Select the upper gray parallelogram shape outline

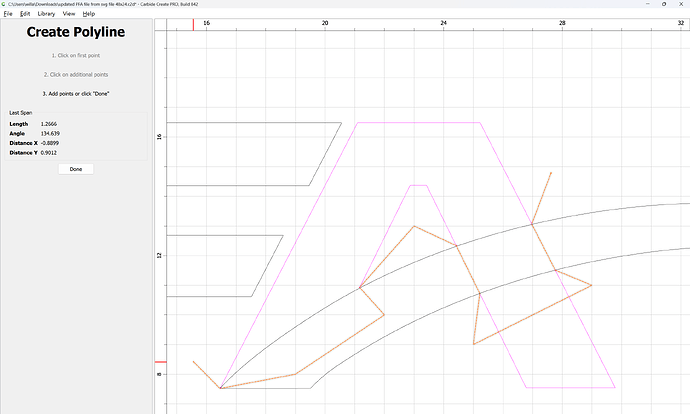pos(250,123)
